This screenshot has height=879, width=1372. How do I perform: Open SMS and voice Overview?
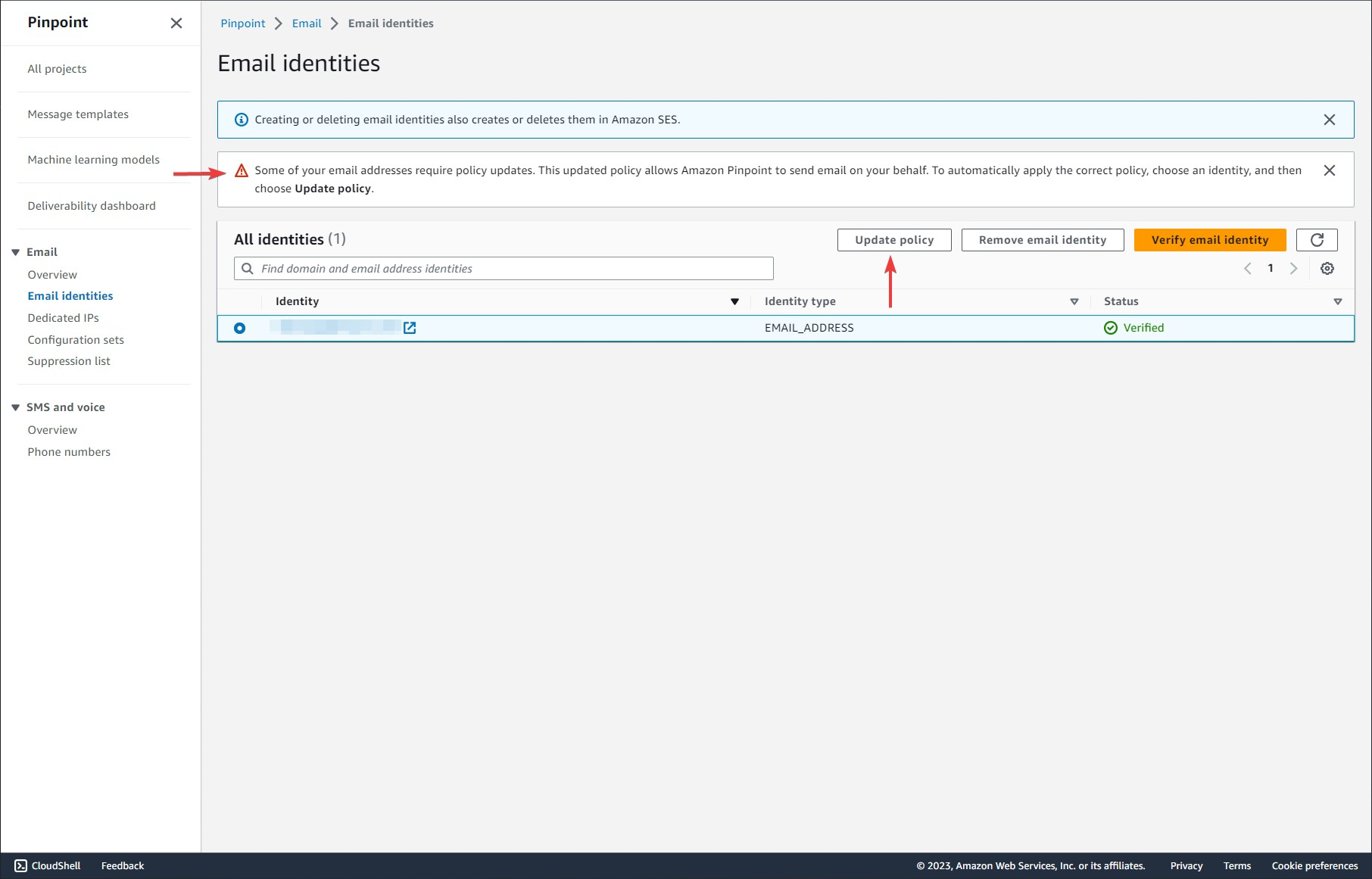click(52, 430)
